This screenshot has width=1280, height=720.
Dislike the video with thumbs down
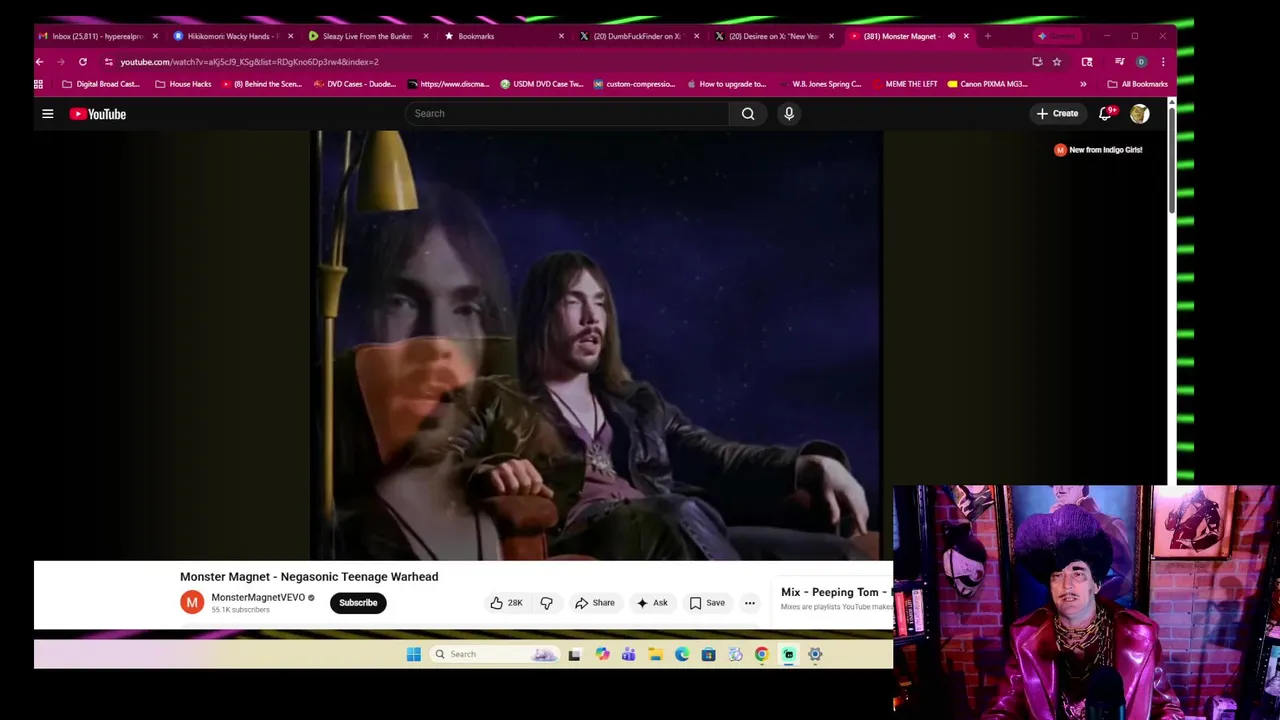pyautogui.click(x=546, y=603)
